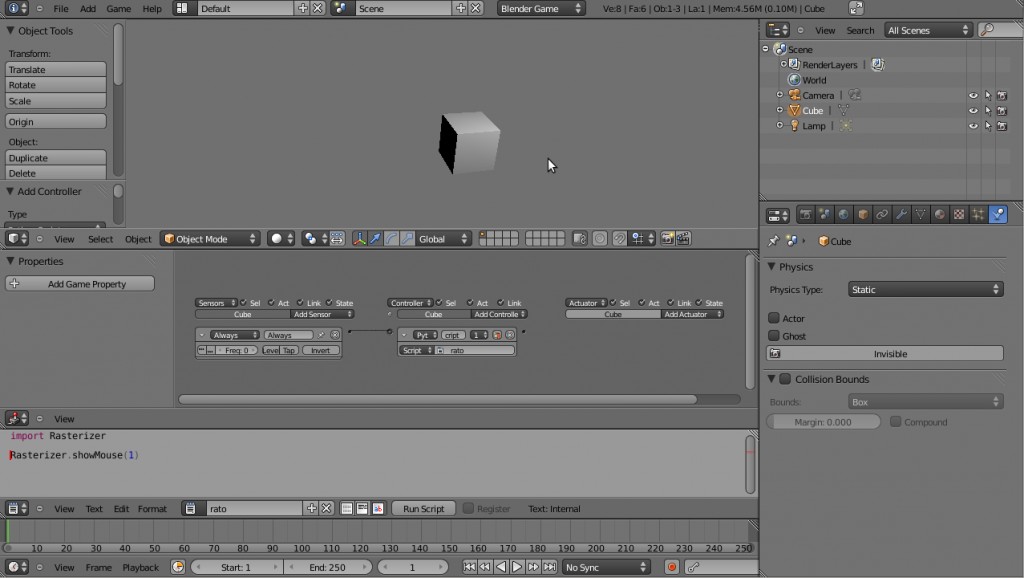Open the Particles sparkles icon
Screen dimensions: 1024x578
(x=977, y=213)
